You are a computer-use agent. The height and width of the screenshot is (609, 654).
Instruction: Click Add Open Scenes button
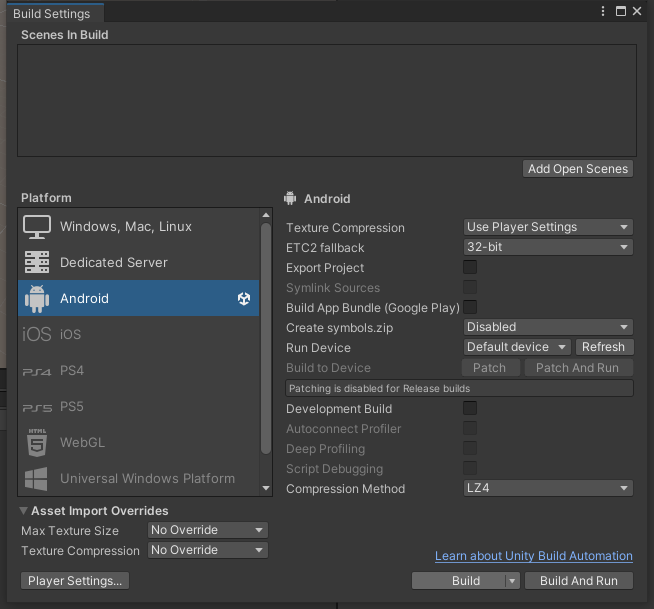pyautogui.click(x=578, y=169)
